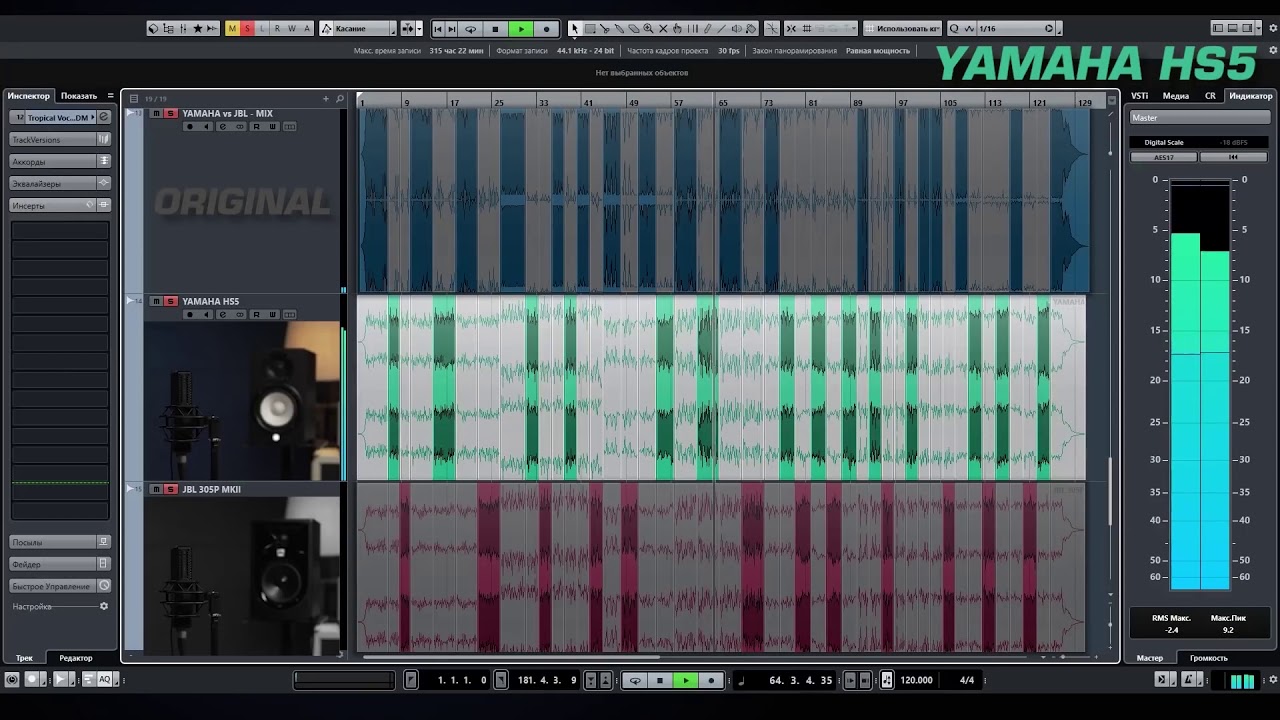
Task: Click the green Play button in top toolbar
Action: pos(521,29)
